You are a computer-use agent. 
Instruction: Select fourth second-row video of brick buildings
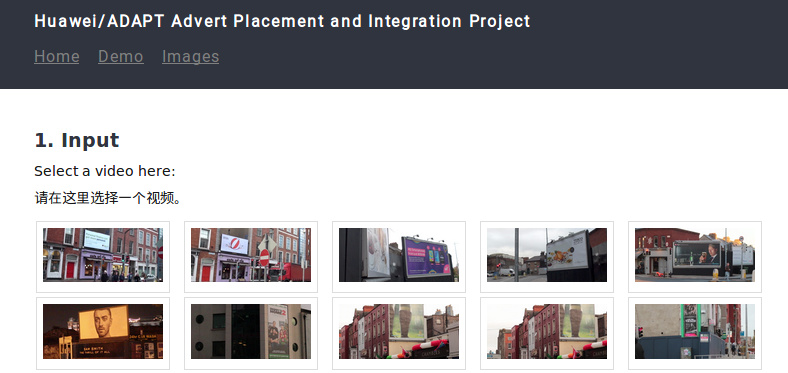pyautogui.click(x=547, y=333)
